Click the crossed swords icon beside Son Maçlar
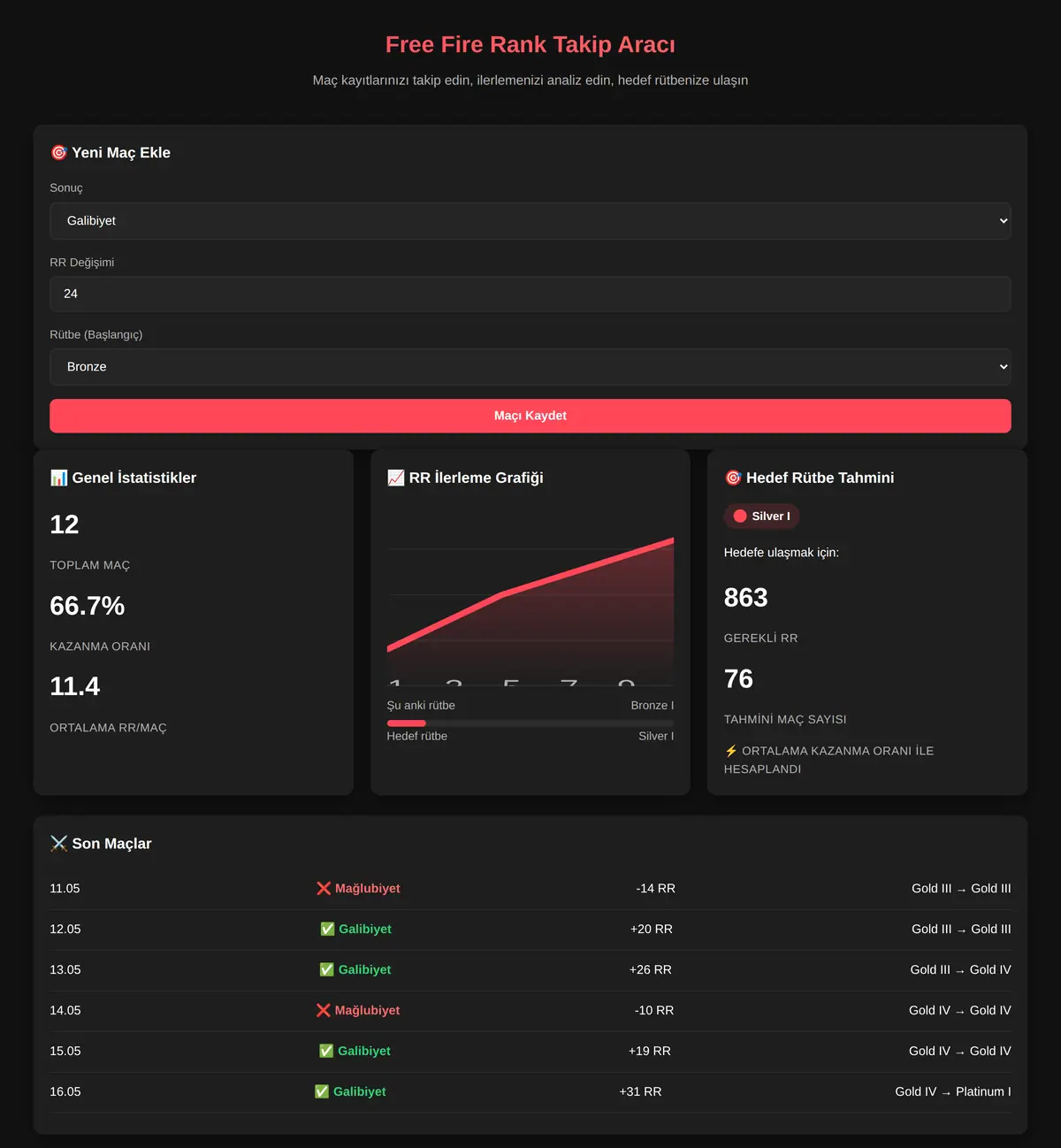This screenshot has width=1061, height=1148. point(59,844)
